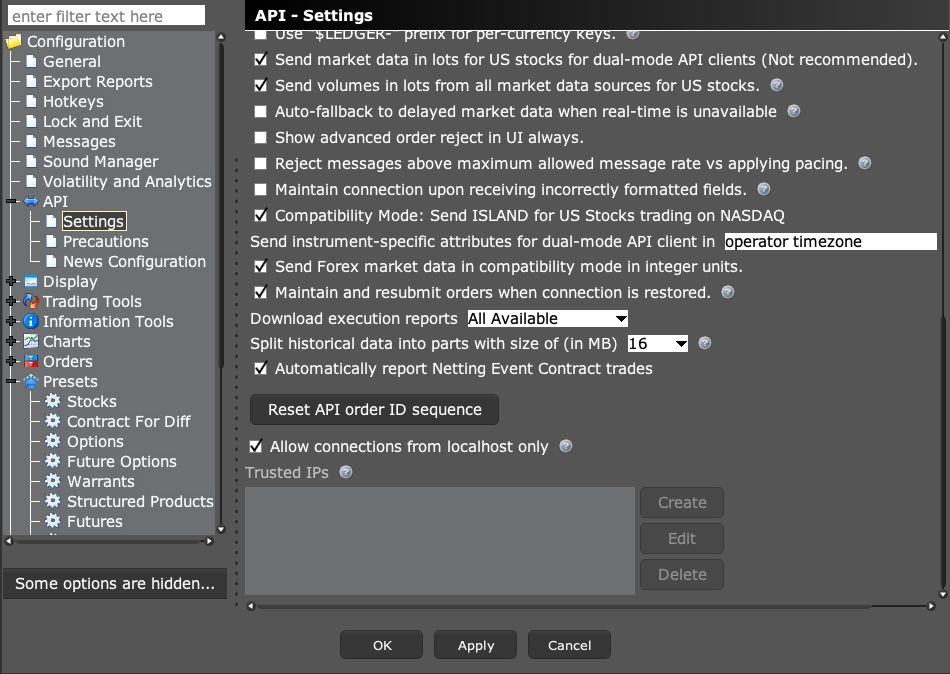
Task: Click the Structured Products gear icon
Action: point(53,501)
